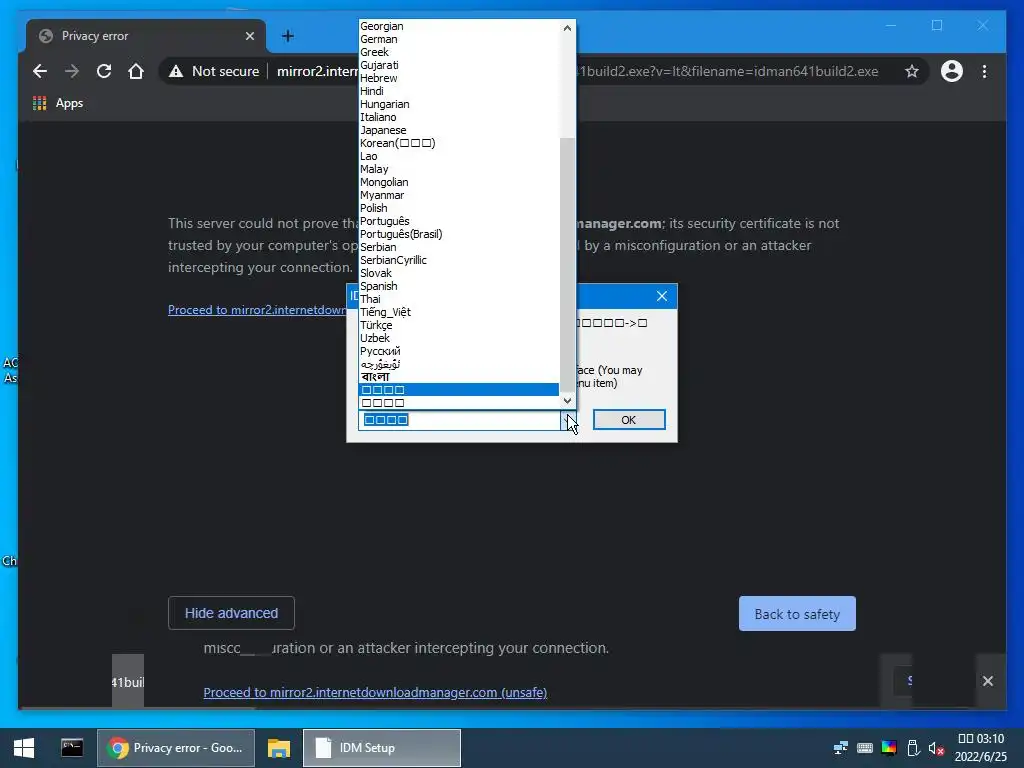Click the language combo box dropdown arrow
Viewport: 1024px width, 768px height.
coord(568,420)
